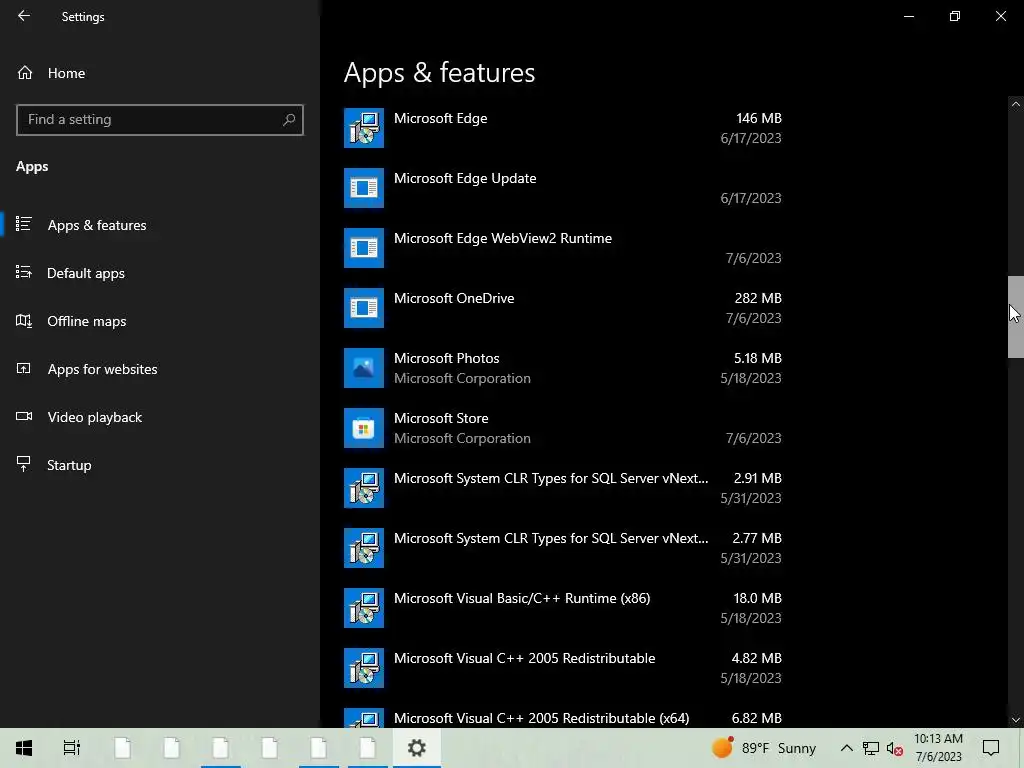Click the Microsoft Store app icon

tap(364, 428)
